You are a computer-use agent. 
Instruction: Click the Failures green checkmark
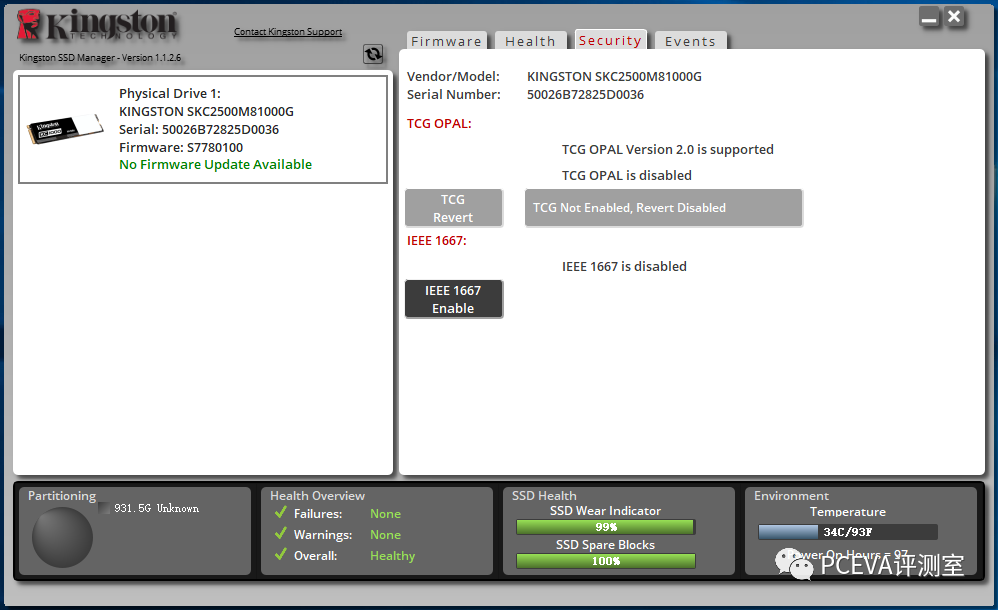281,512
